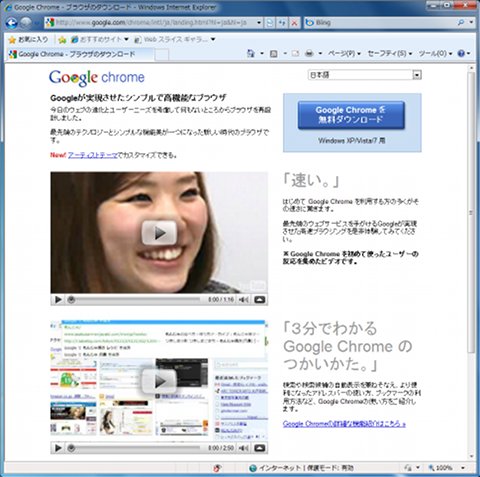Open the Home page icon in command bar
The width and height of the screenshot is (480, 477).
[251, 53]
